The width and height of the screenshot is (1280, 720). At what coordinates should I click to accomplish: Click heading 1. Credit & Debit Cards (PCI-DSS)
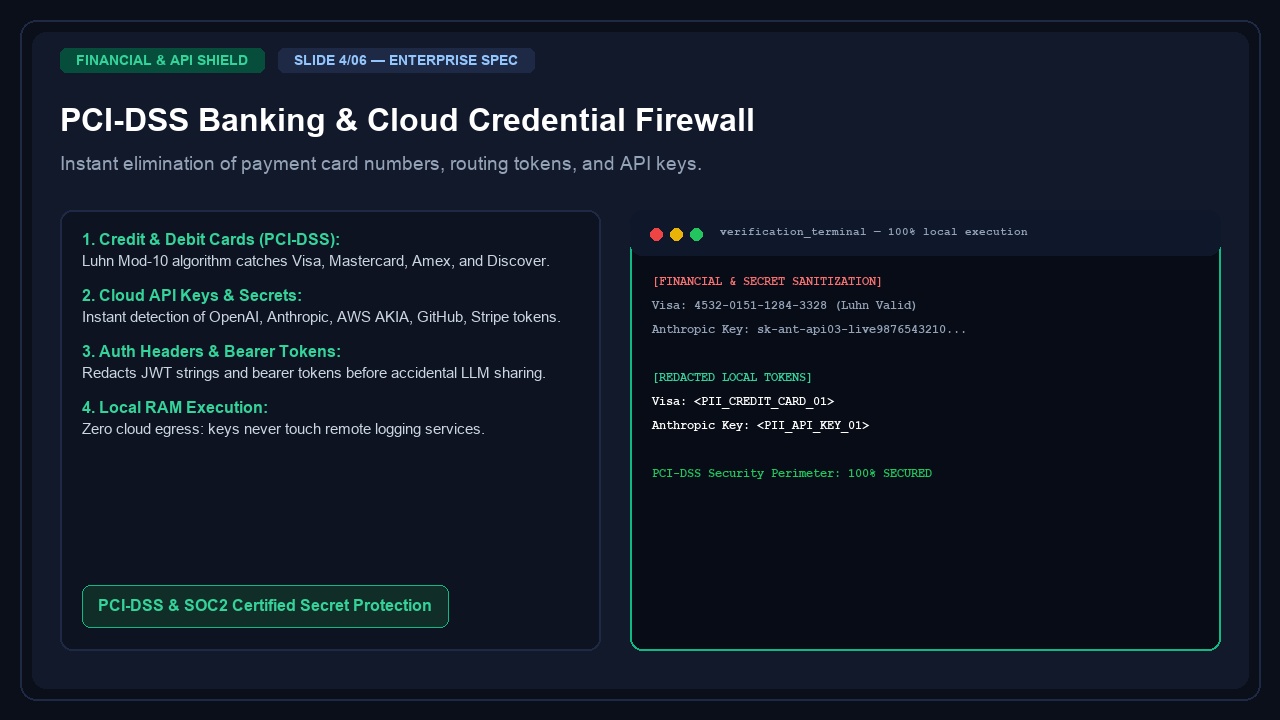click(211, 239)
